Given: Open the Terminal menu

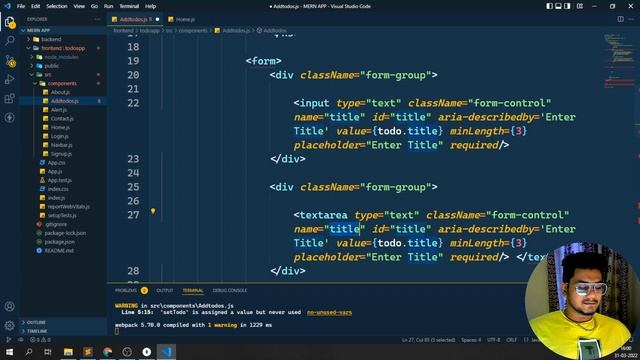Looking at the screenshot, I should (x=129, y=6).
